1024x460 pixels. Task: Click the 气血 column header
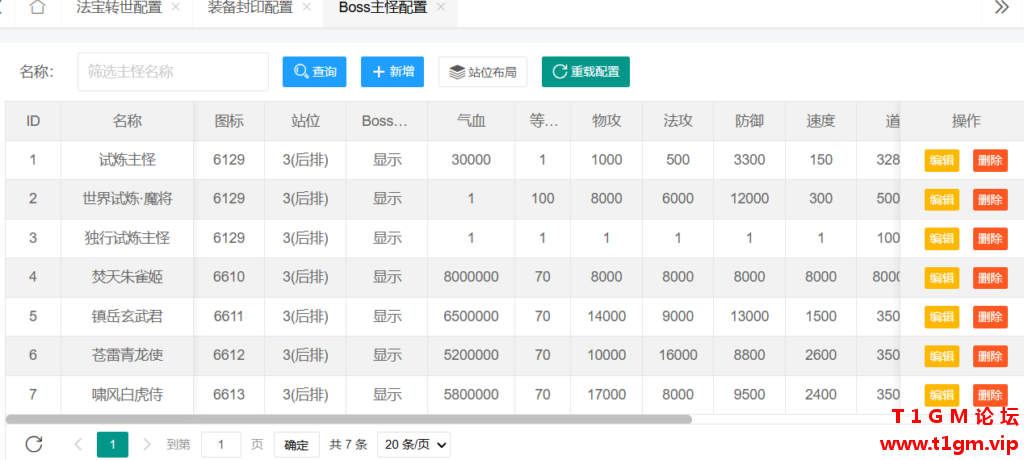[471, 121]
